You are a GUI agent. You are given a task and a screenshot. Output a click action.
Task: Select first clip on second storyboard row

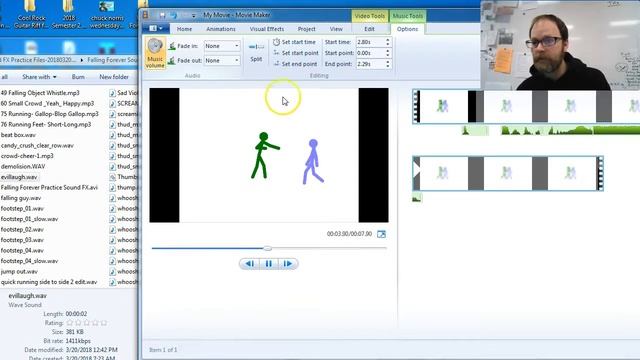pyautogui.click(x=443, y=173)
